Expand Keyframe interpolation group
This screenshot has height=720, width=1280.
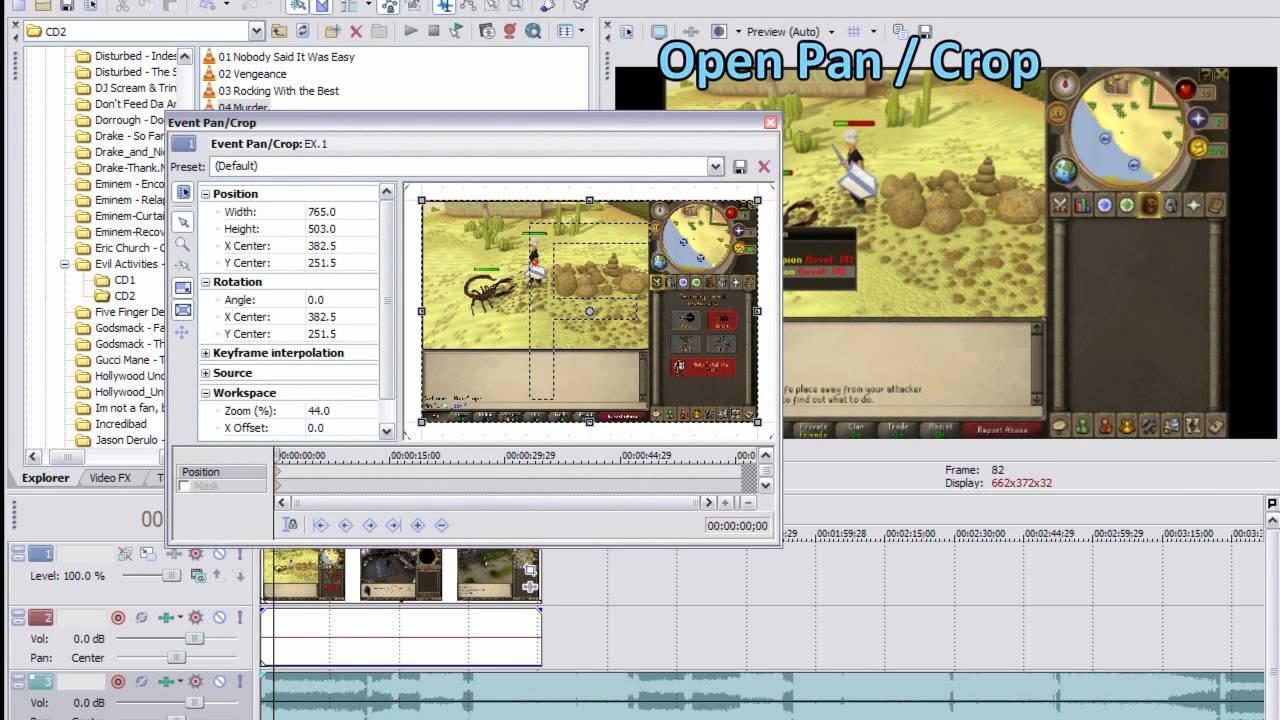click(x=206, y=353)
